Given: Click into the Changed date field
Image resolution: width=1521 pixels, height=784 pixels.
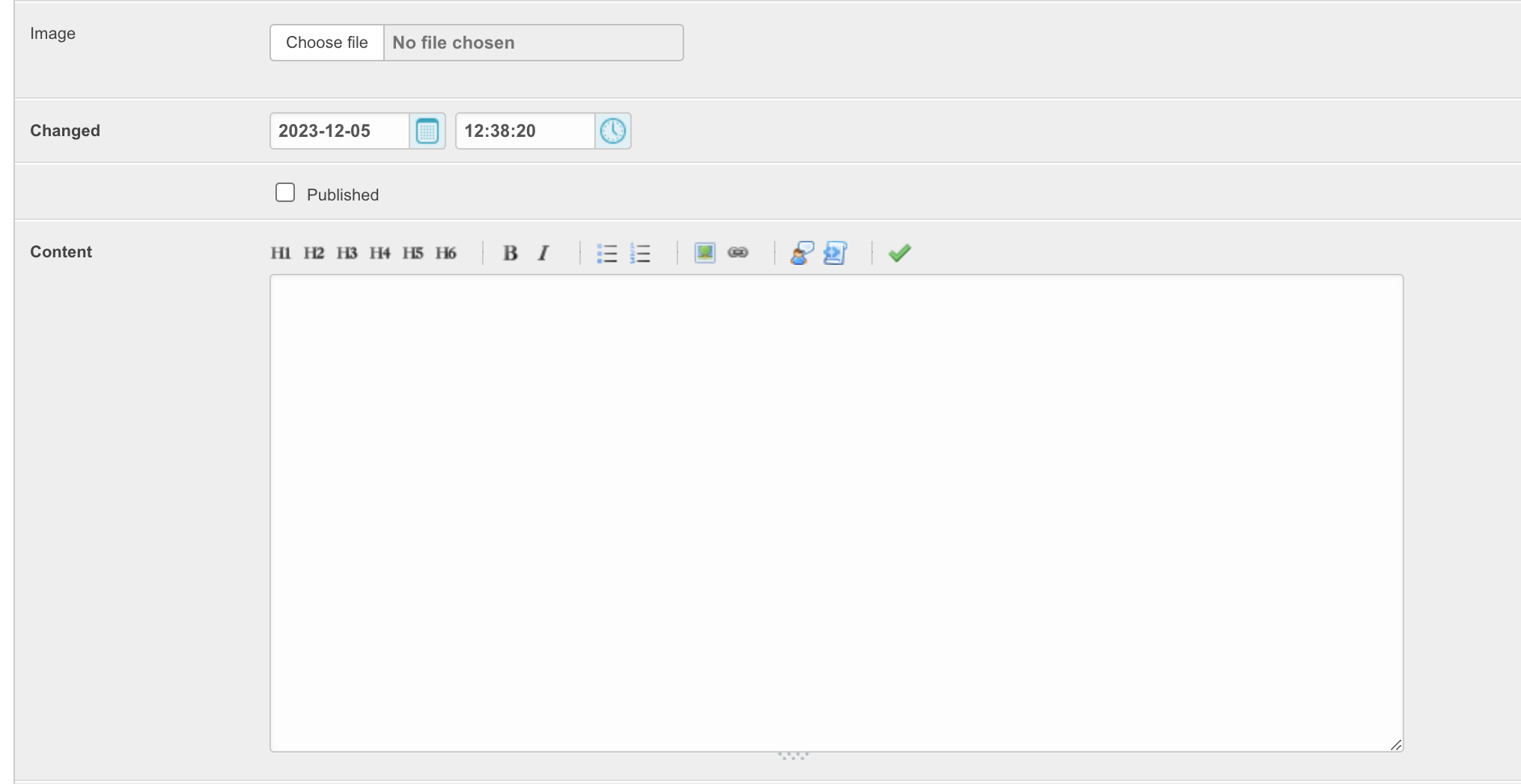Looking at the screenshot, I should coord(339,131).
